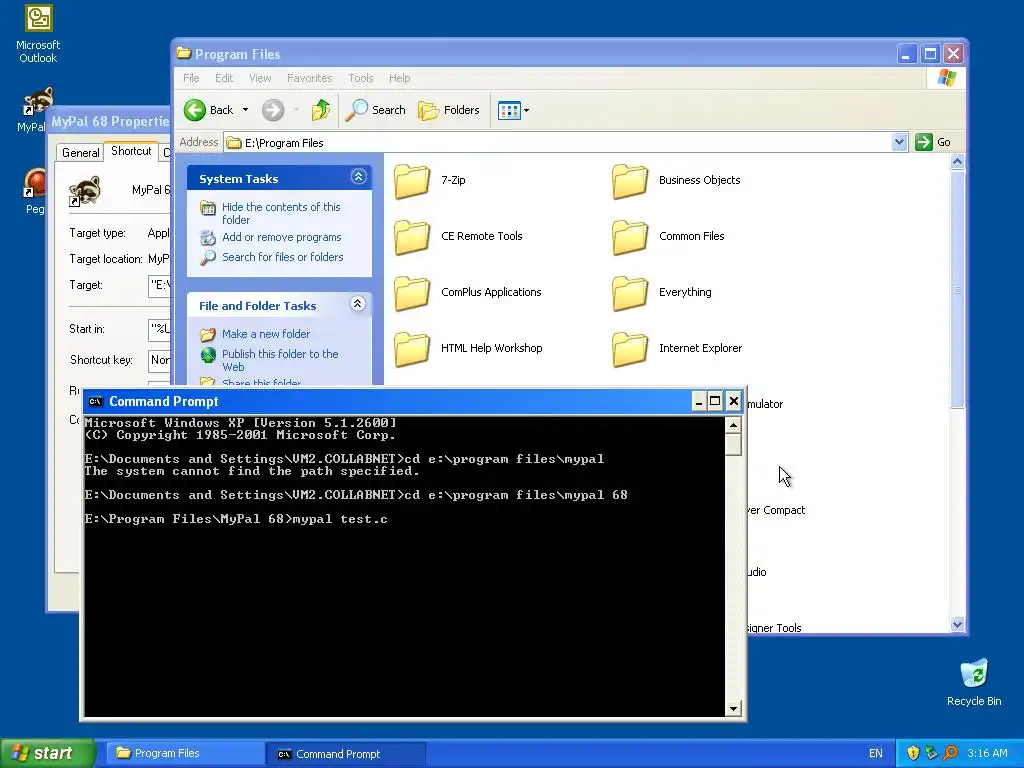Switch to Shortcut tab in MyPal Properties
Screen dimensions: 1024x768
pyautogui.click(x=131, y=151)
